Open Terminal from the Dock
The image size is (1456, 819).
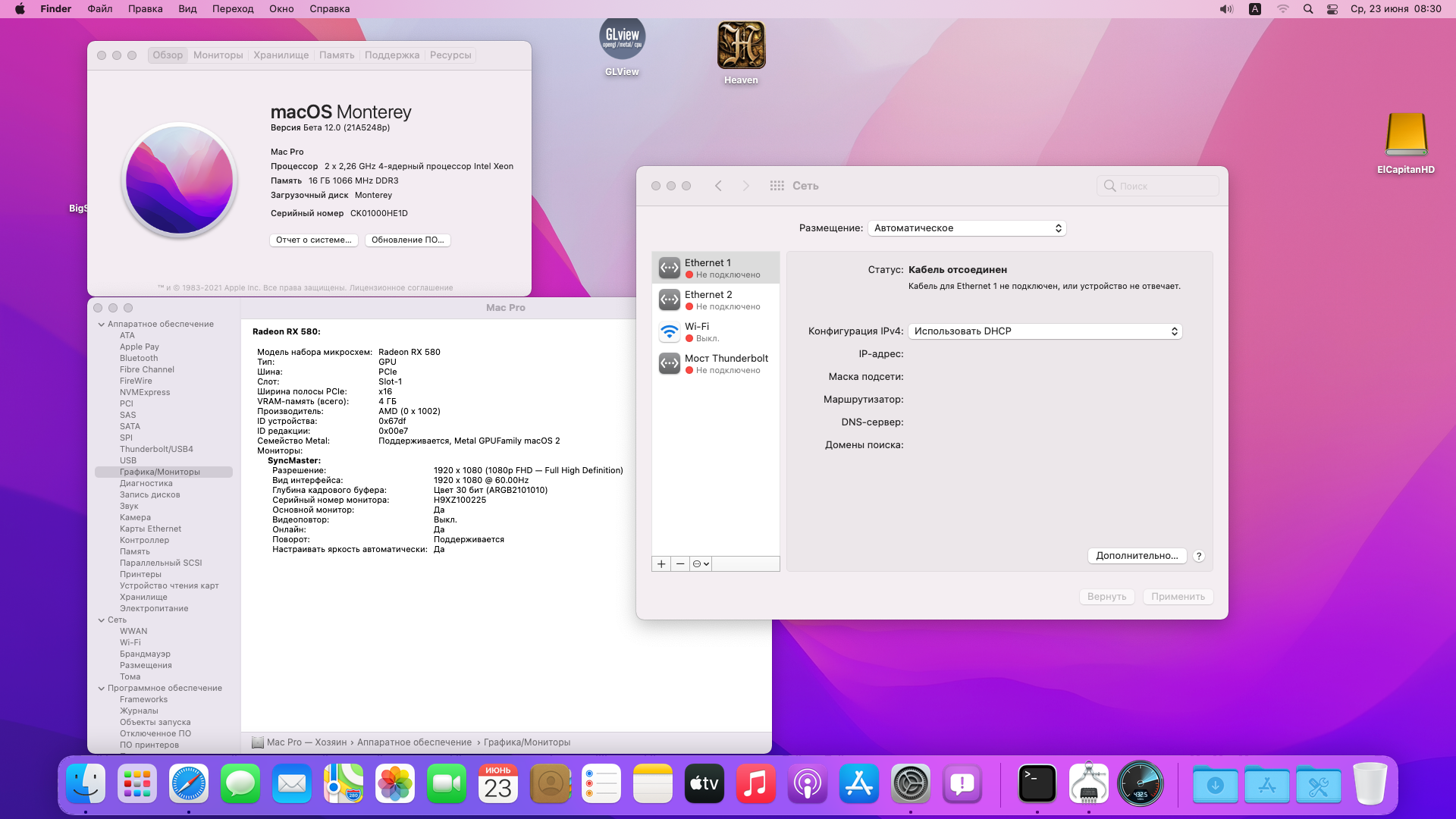1037,784
